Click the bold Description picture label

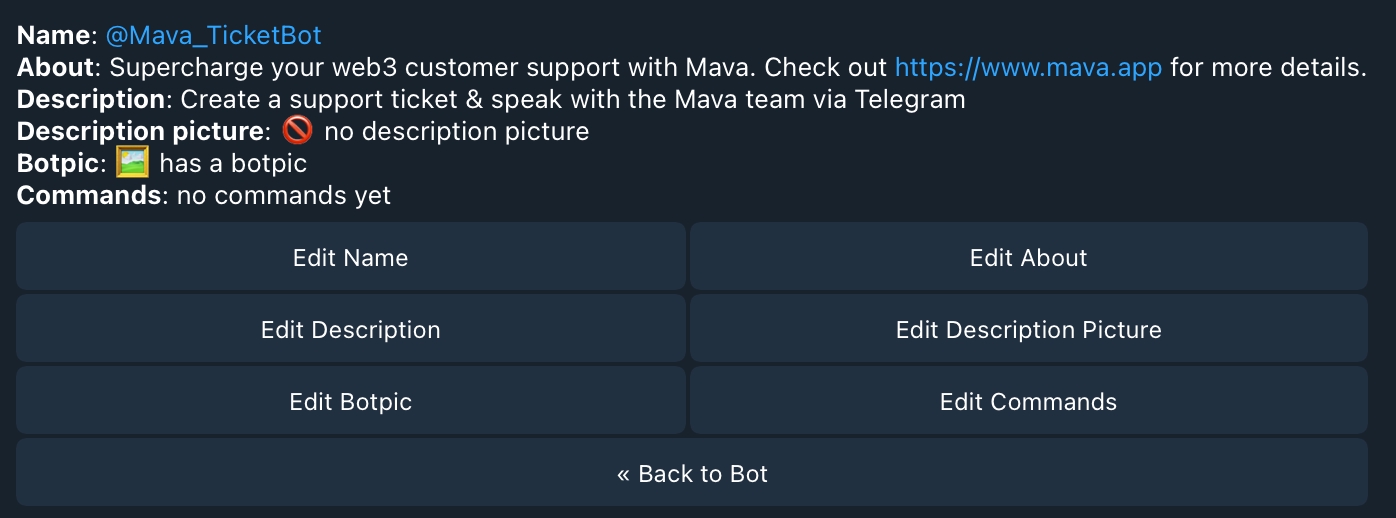pyautogui.click(x=141, y=132)
